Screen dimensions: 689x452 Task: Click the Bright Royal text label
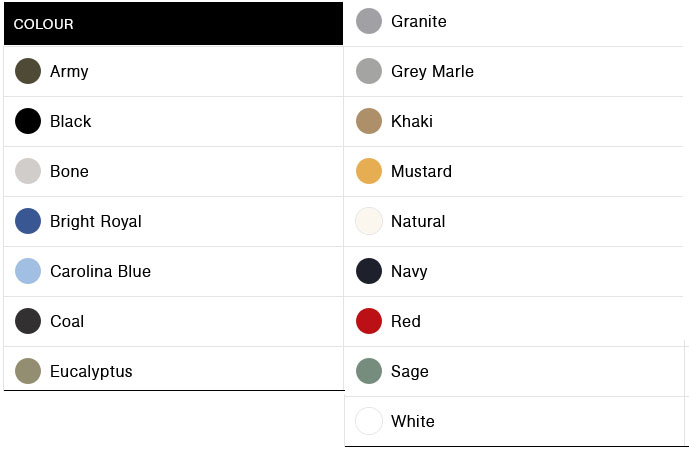pyautogui.click(x=96, y=221)
